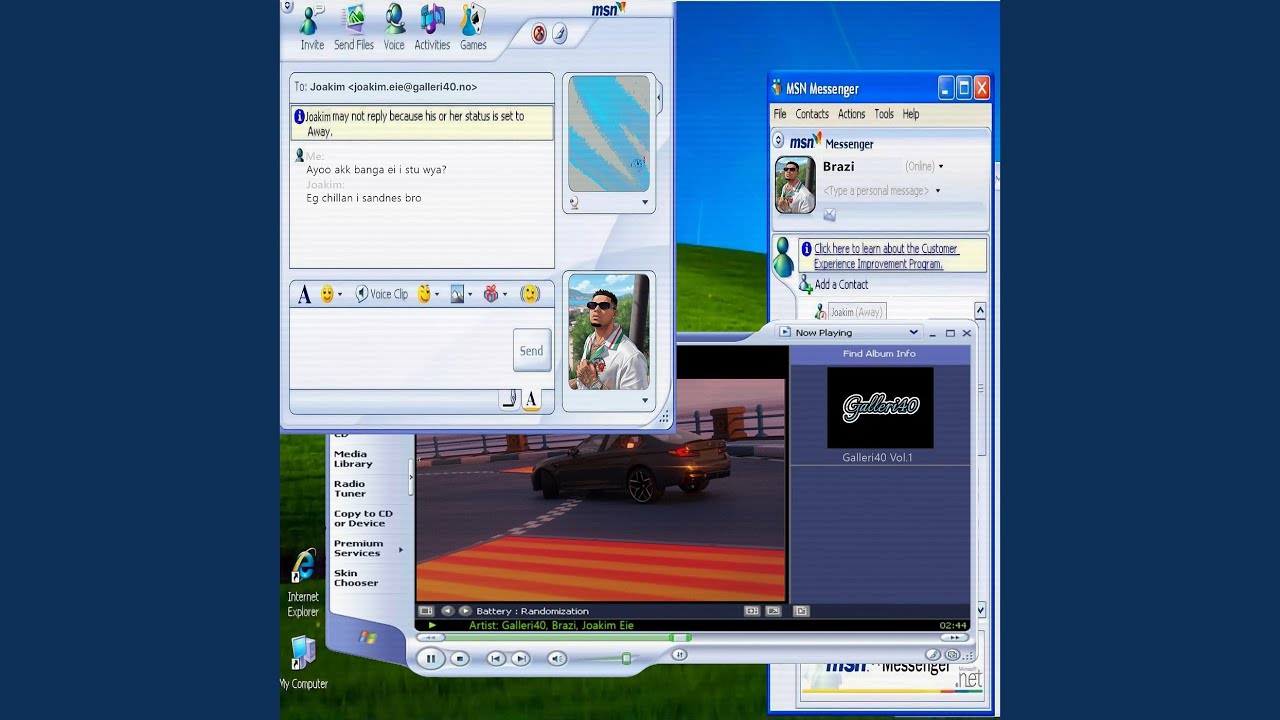
Task: Click the gift box icon in chat
Action: (490, 294)
